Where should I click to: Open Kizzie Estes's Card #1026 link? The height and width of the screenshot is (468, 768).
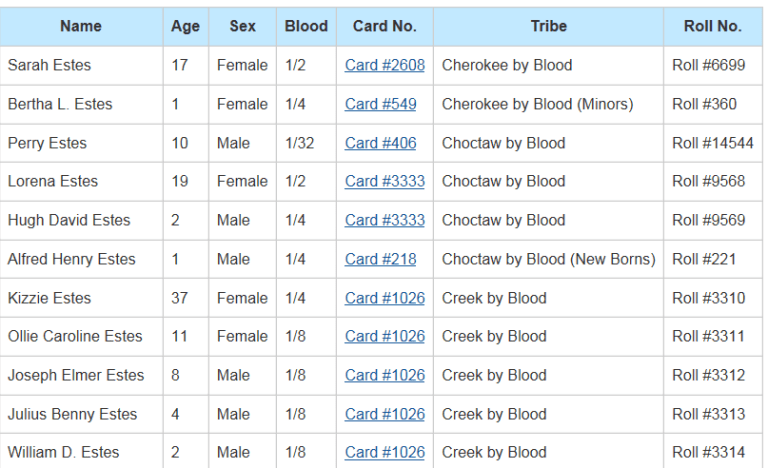[384, 298]
